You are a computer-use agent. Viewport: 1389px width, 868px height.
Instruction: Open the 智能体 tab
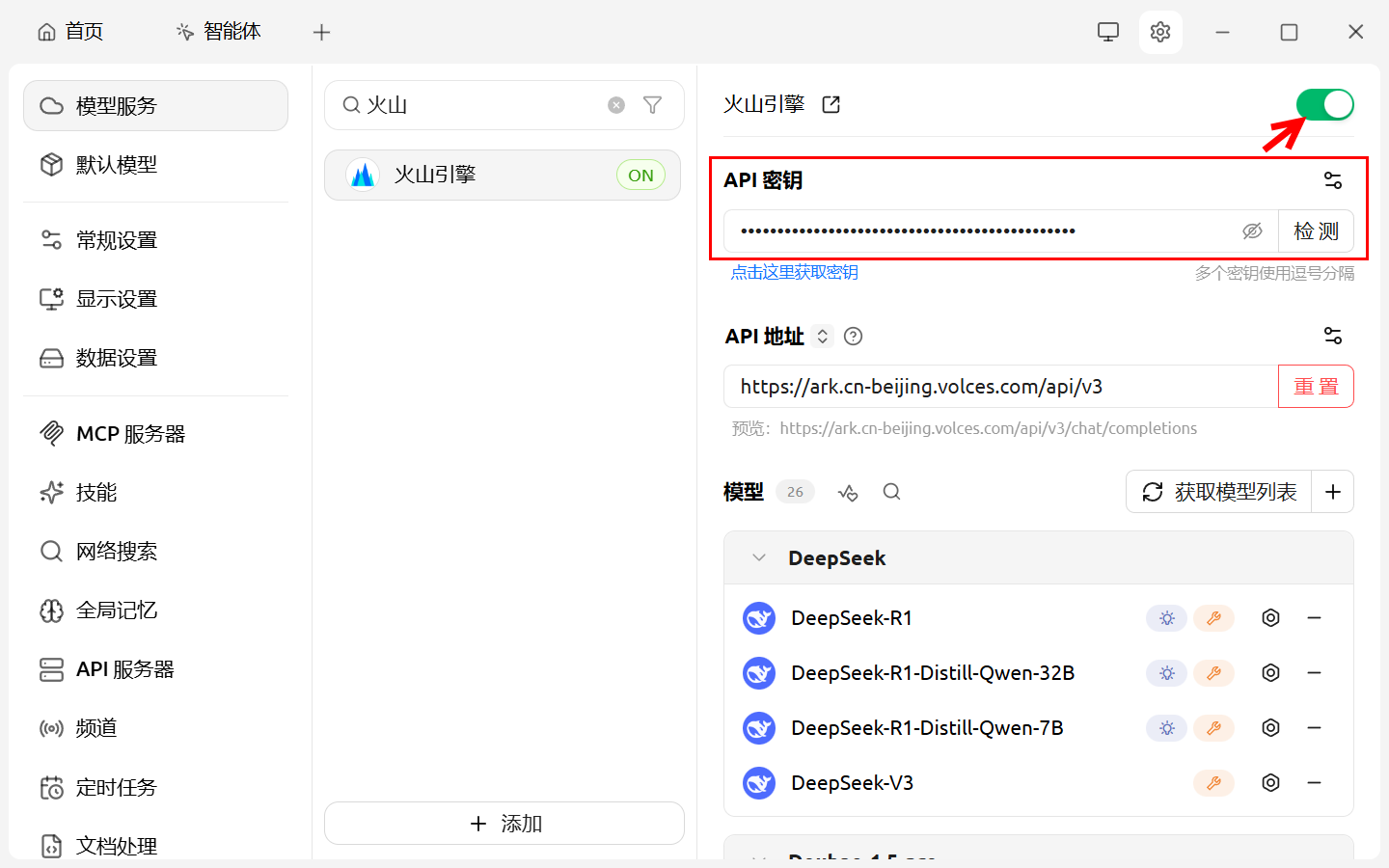219,32
